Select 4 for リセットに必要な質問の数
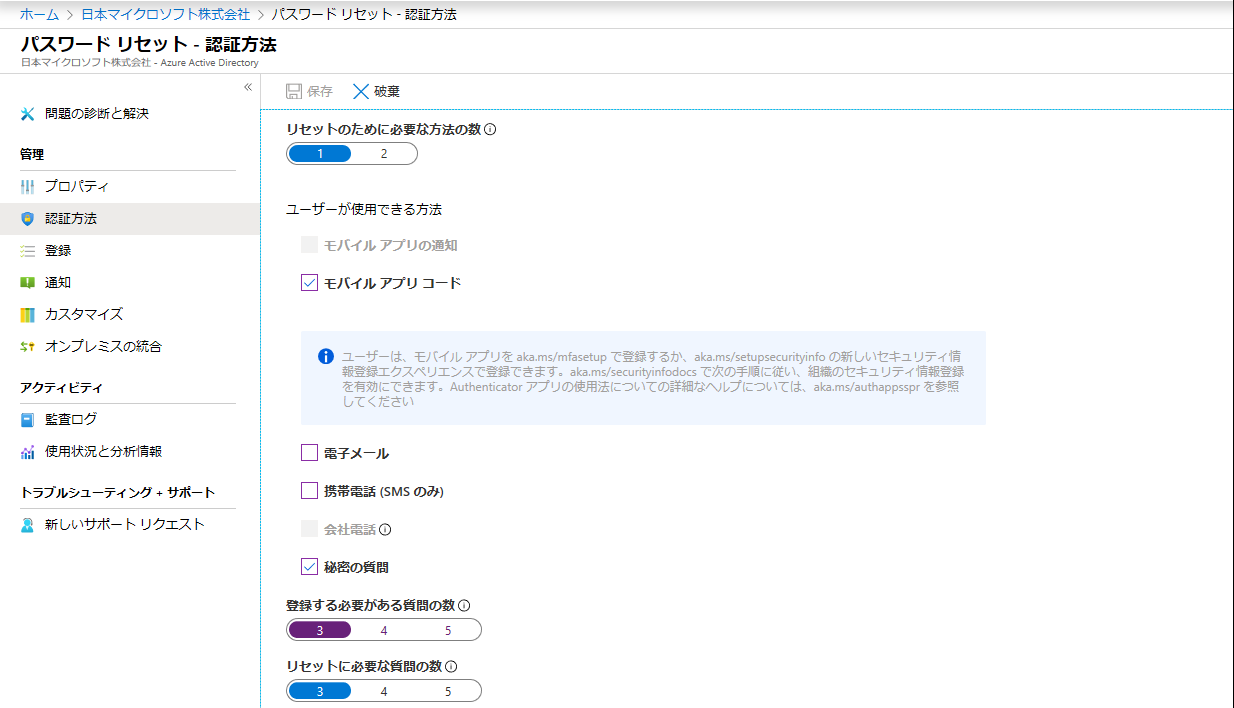This screenshot has width=1234, height=708. pyautogui.click(x=384, y=691)
